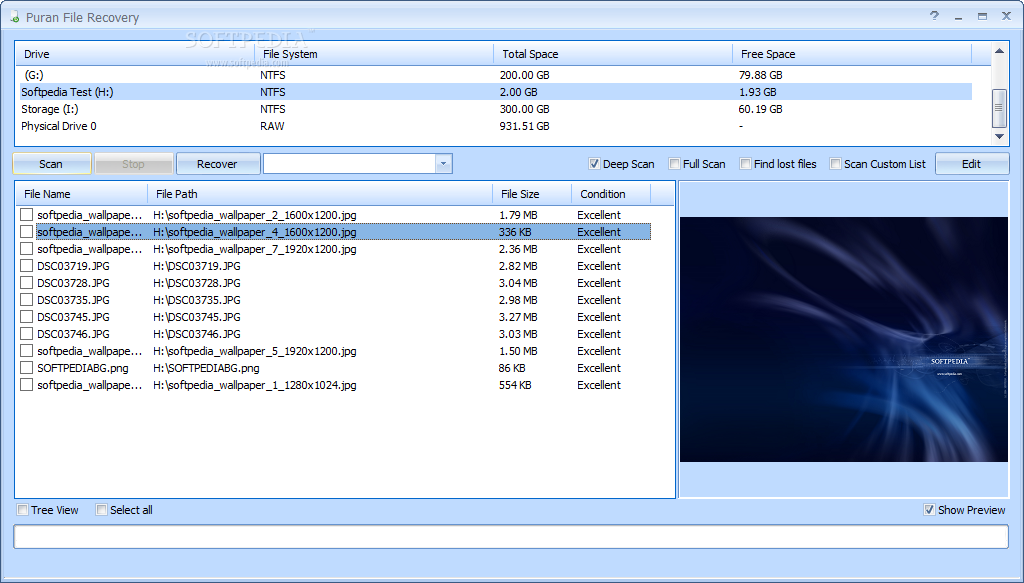Click the file path H:\DSC03719.JPG
This screenshot has width=1024, height=583.
[x=197, y=266]
